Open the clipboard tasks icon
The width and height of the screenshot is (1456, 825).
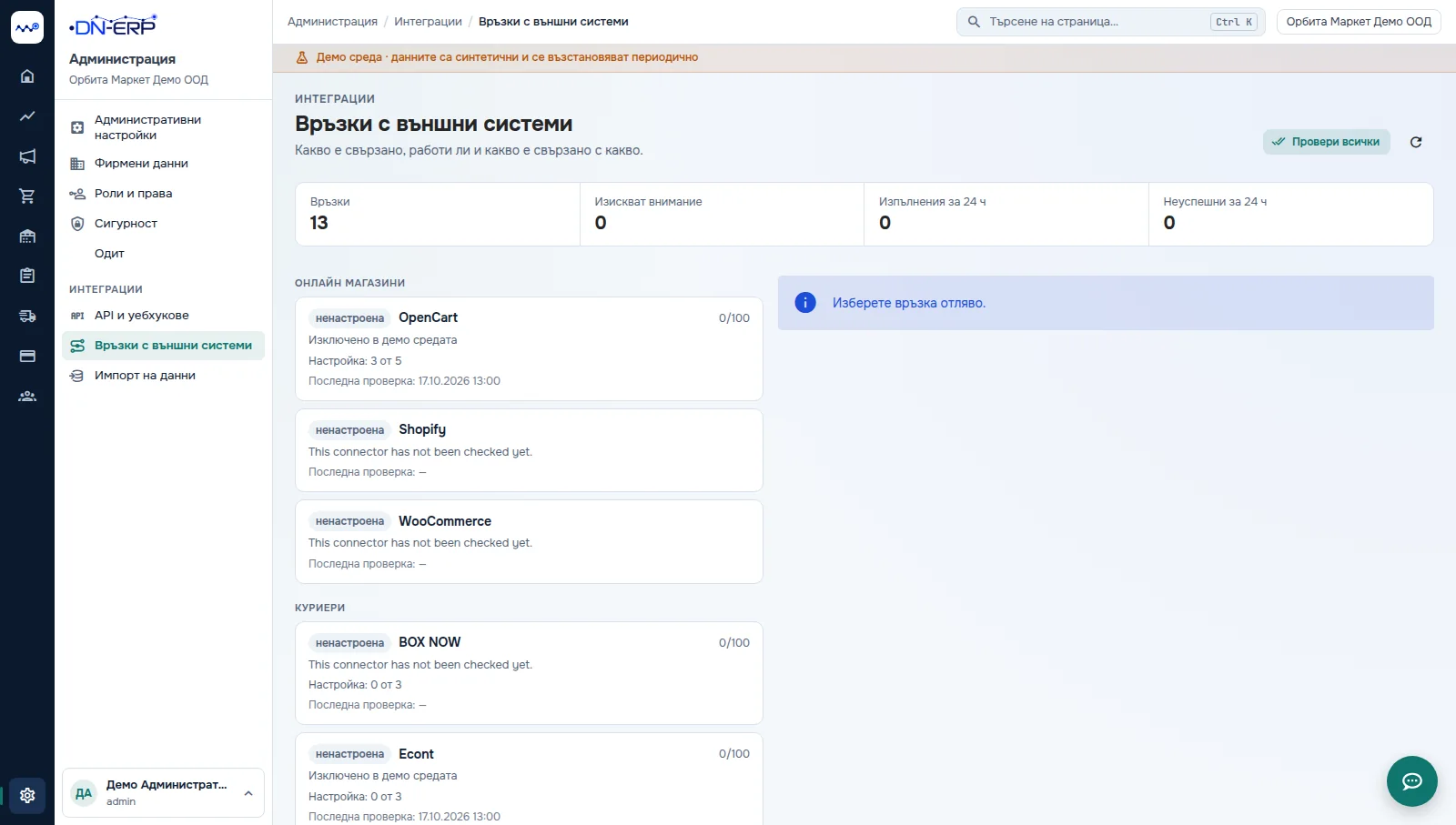tap(27, 276)
